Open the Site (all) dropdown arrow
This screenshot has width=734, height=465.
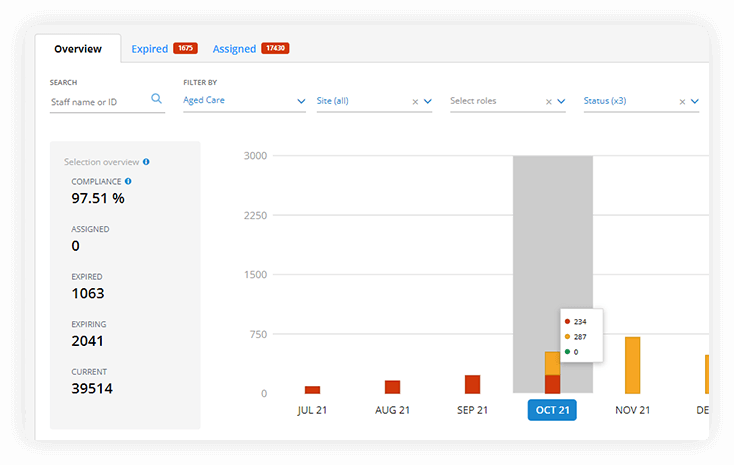coord(428,101)
